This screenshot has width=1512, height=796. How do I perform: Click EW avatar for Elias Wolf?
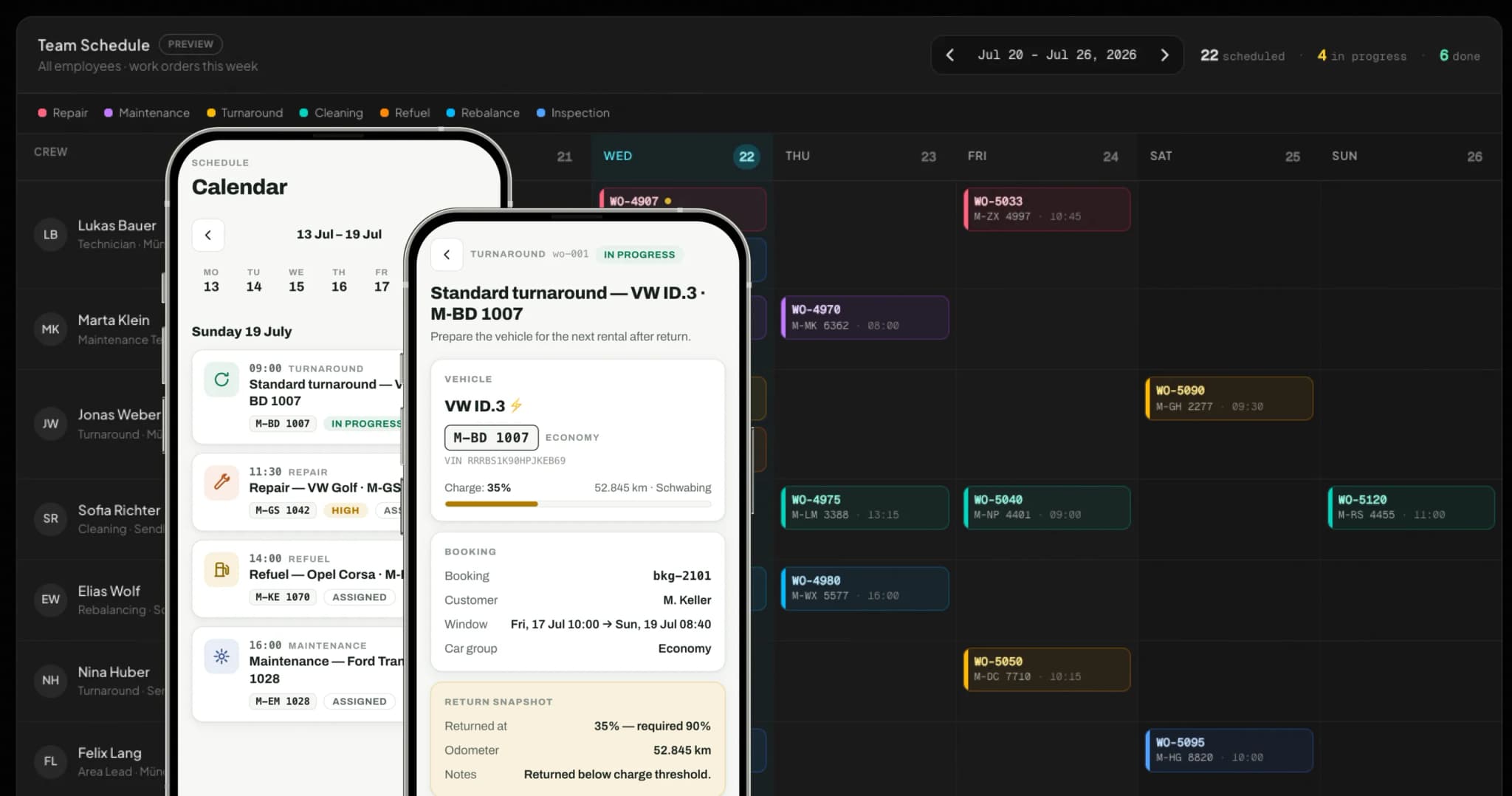click(x=50, y=600)
